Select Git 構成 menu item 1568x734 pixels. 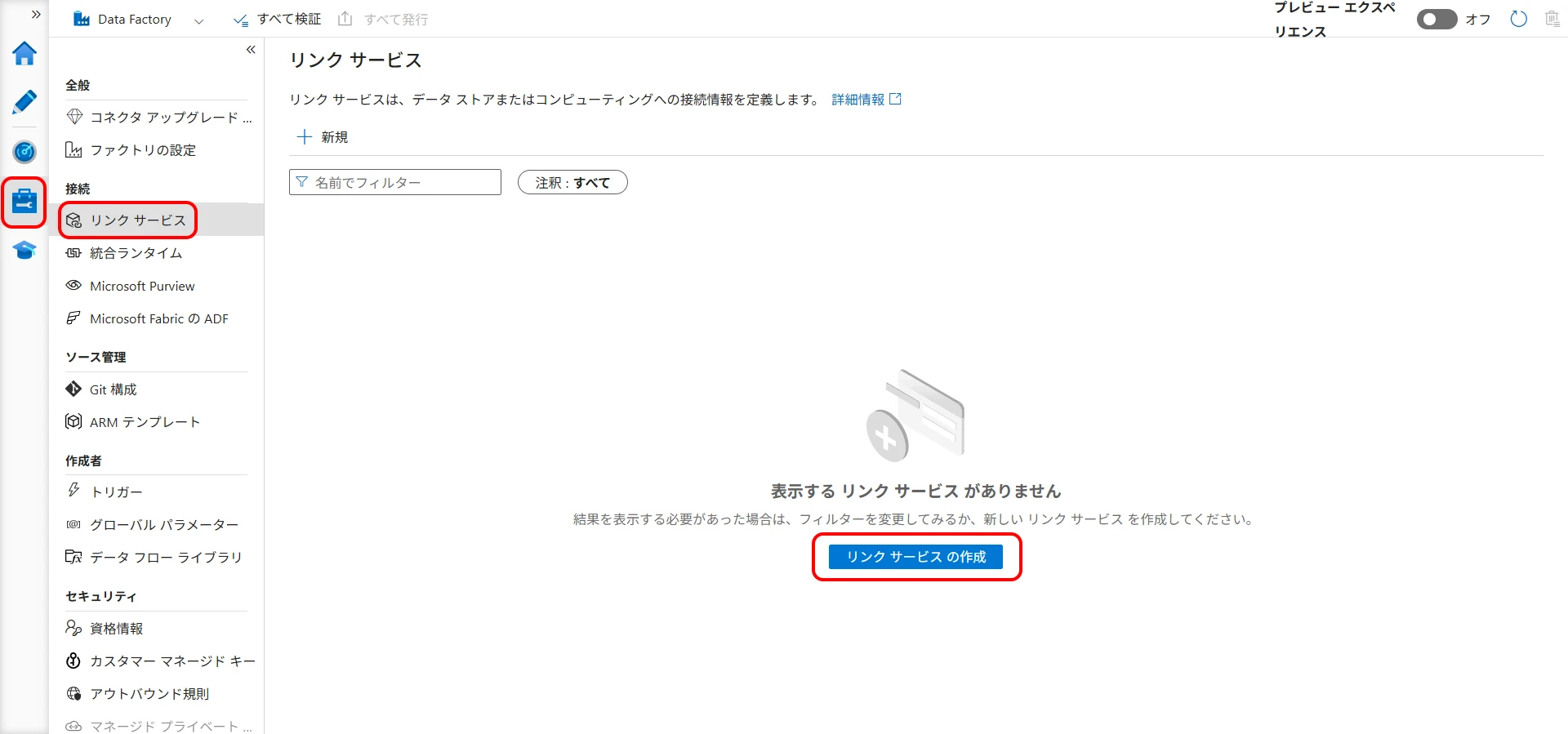pyautogui.click(x=113, y=389)
